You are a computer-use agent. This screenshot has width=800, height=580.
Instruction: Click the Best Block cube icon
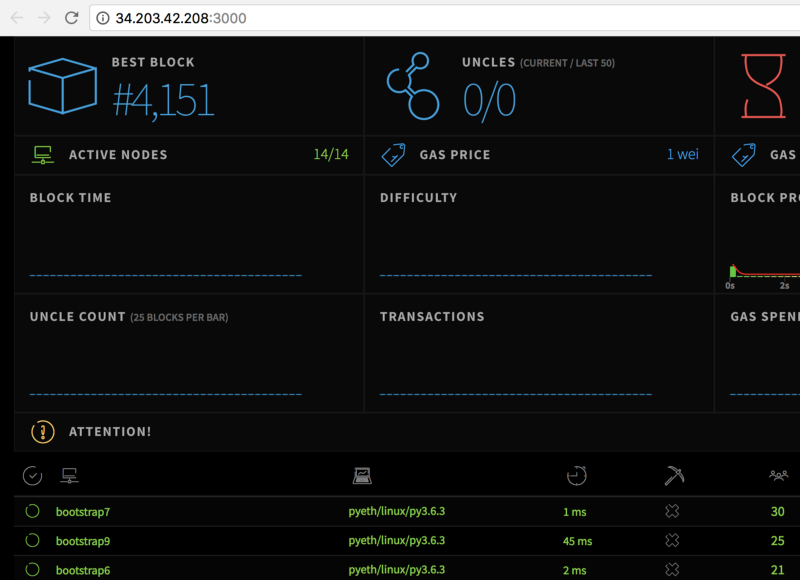(x=62, y=86)
